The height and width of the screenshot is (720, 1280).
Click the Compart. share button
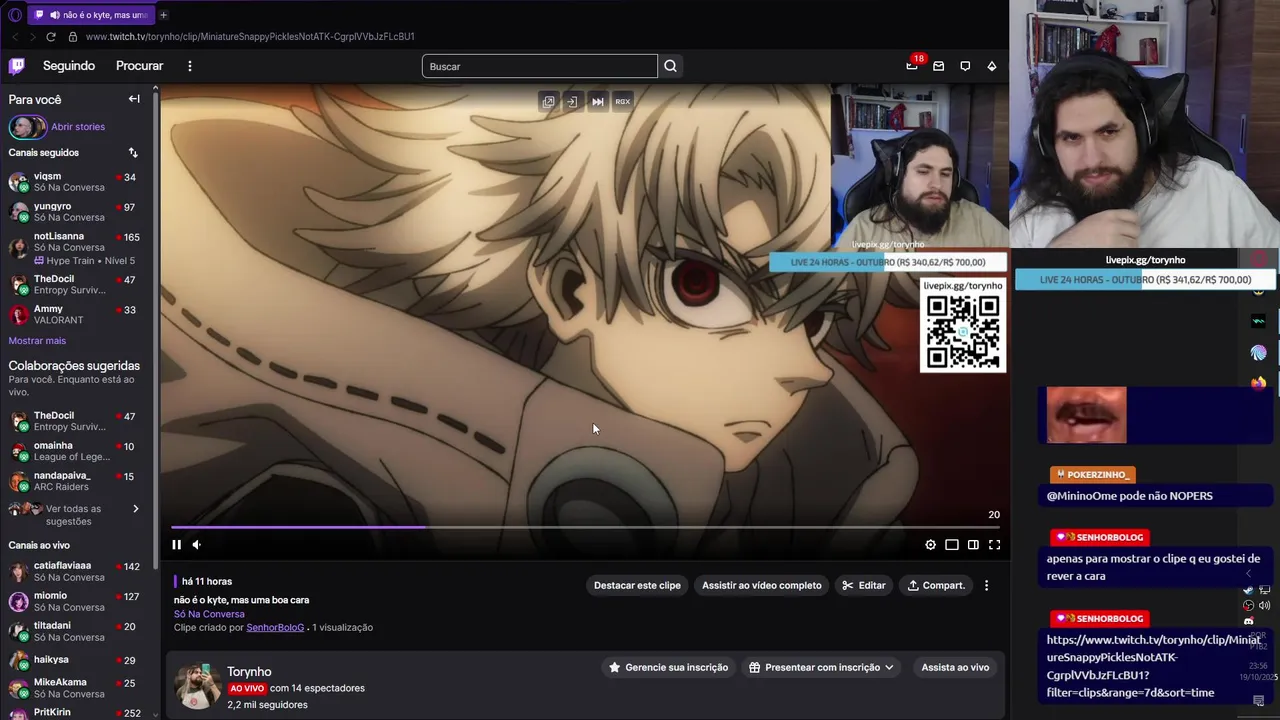click(936, 586)
